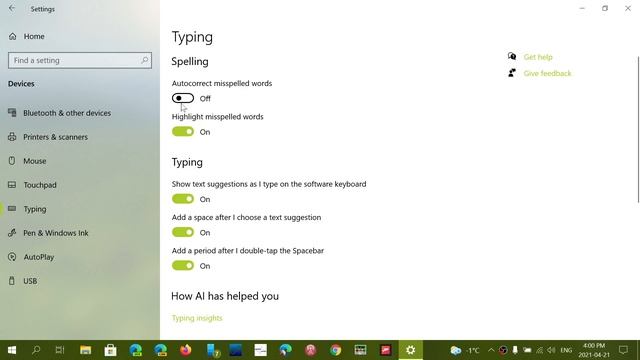This screenshot has width=640, height=360.
Task: Click the battery tray icon
Action: pyautogui.click(x=527, y=351)
